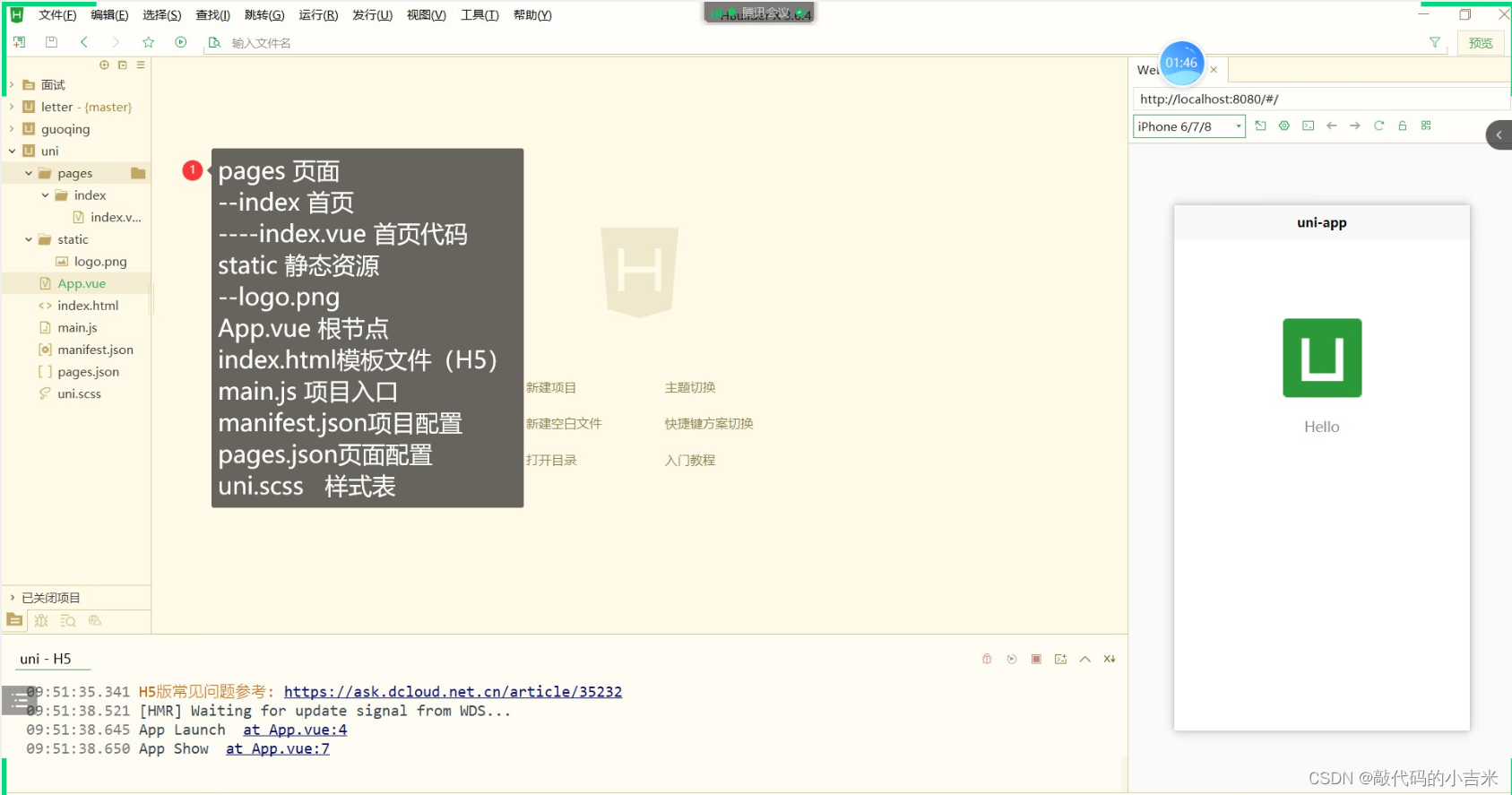Collapse the uni project tree
This screenshot has width=1512, height=795.
12,151
